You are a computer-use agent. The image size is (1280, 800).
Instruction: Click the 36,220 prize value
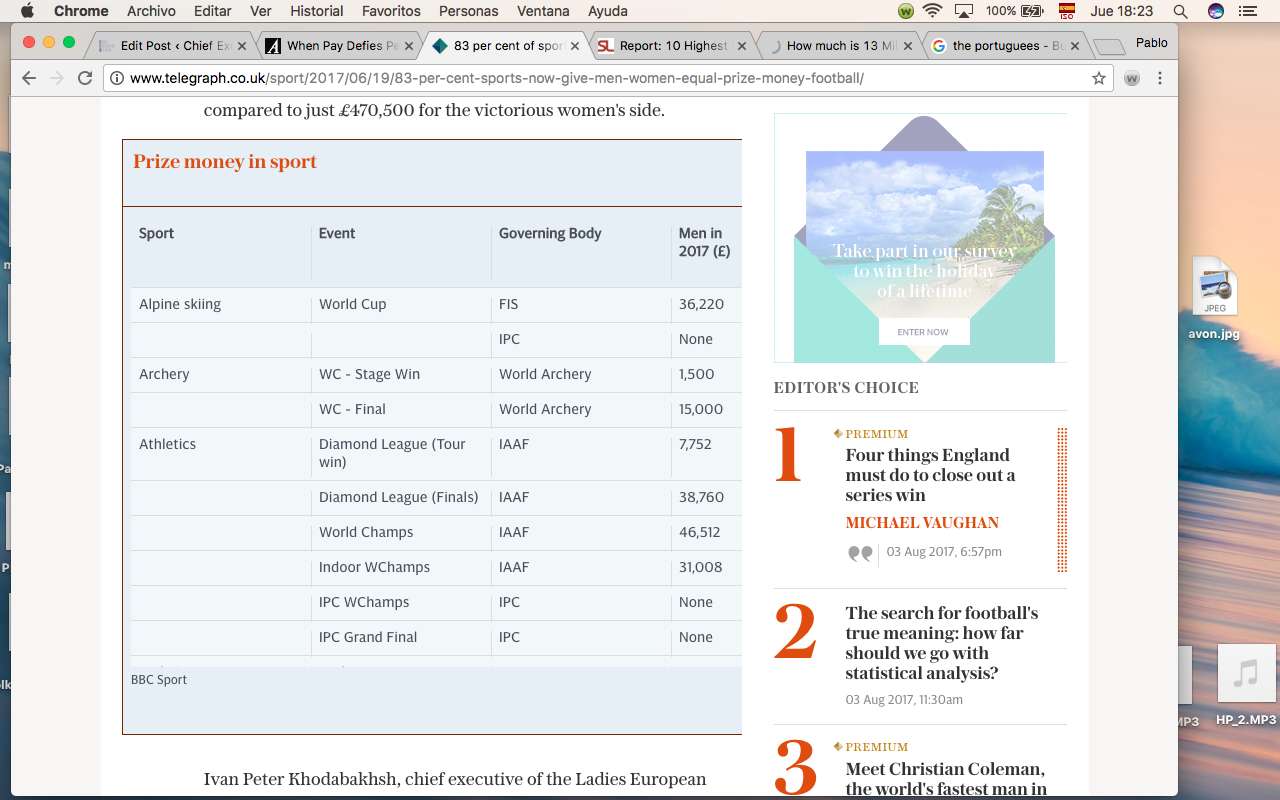[x=701, y=304]
